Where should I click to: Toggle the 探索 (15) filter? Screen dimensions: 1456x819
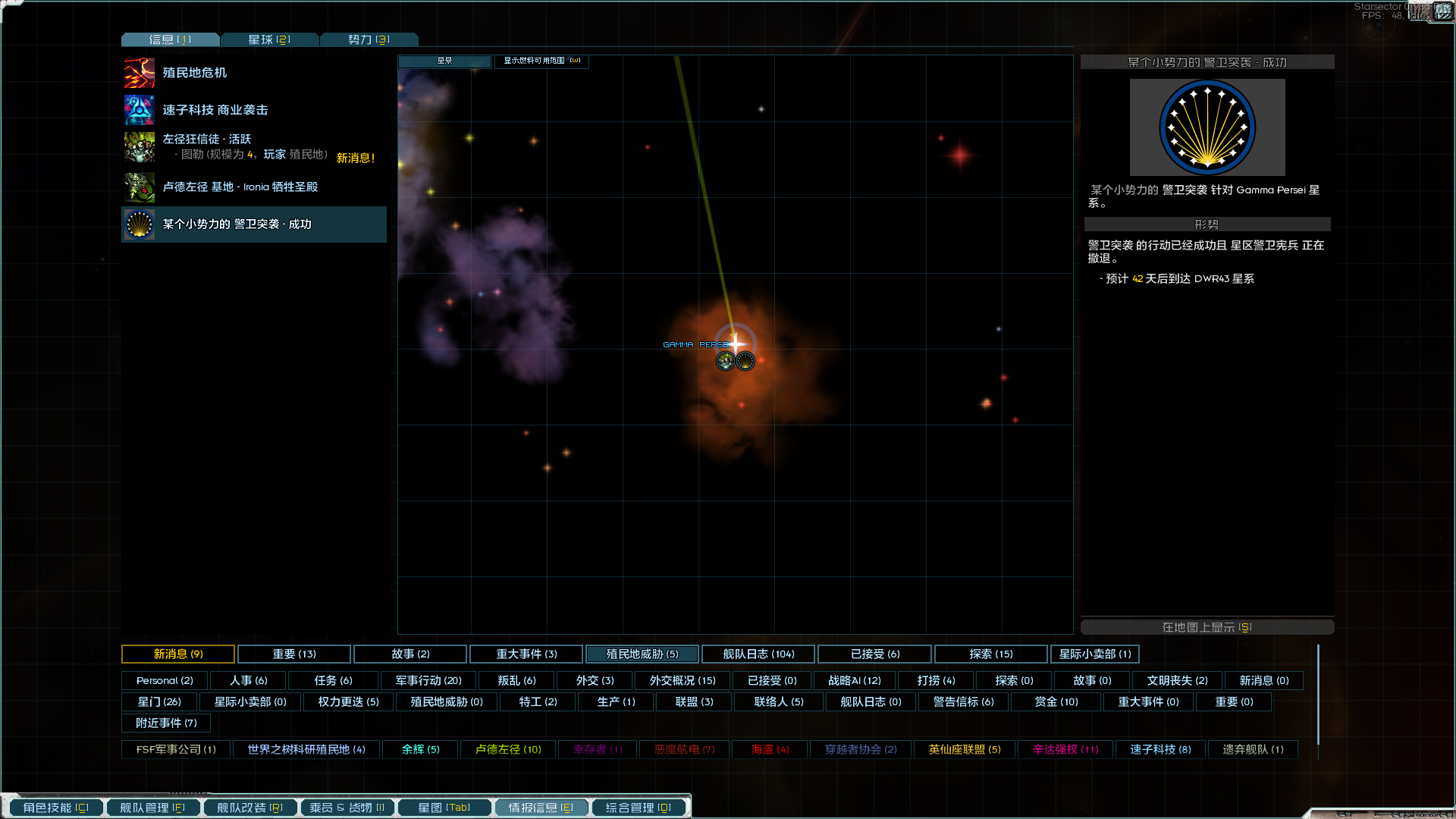991,654
